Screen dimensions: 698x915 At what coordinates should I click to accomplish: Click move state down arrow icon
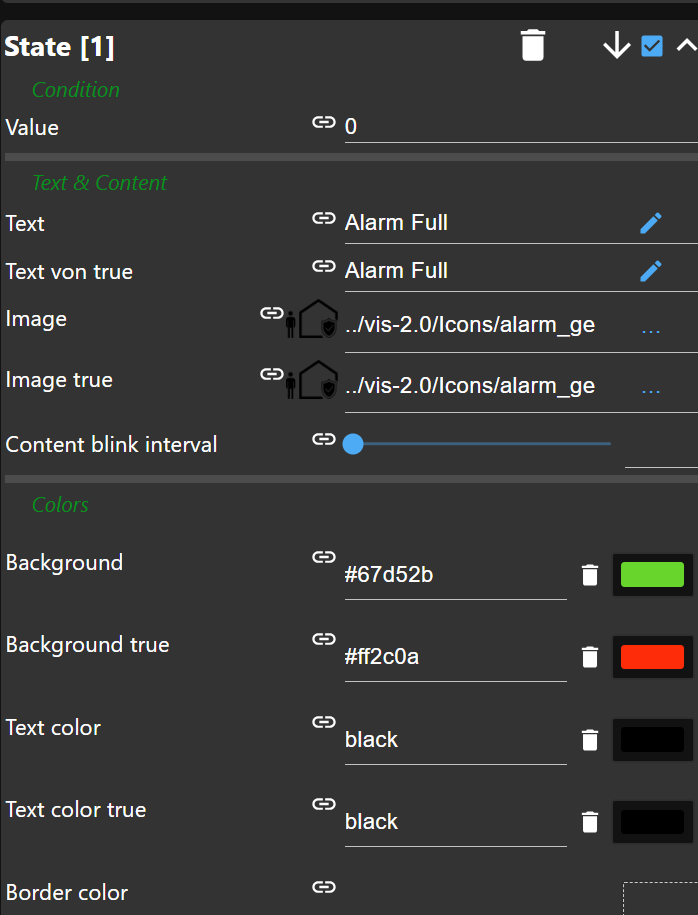[x=616, y=46]
